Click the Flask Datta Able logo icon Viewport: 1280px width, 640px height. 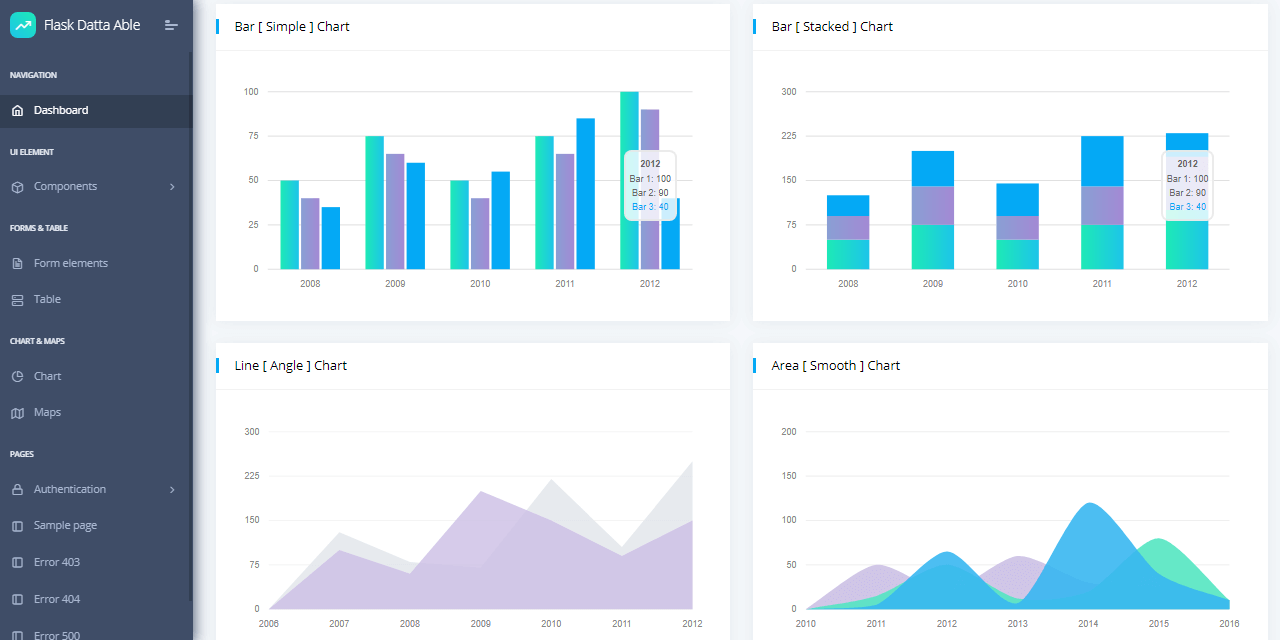click(x=22, y=24)
